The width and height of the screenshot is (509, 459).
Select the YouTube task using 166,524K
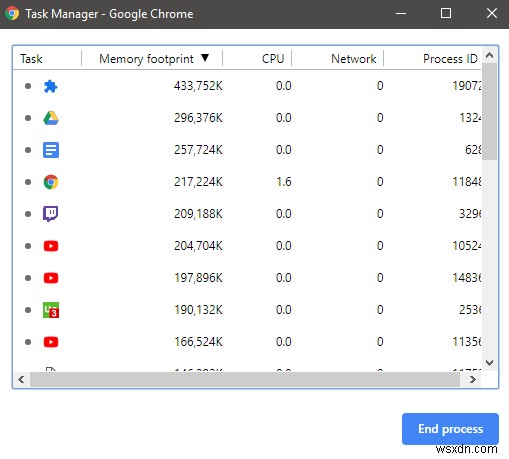(x=247, y=342)
